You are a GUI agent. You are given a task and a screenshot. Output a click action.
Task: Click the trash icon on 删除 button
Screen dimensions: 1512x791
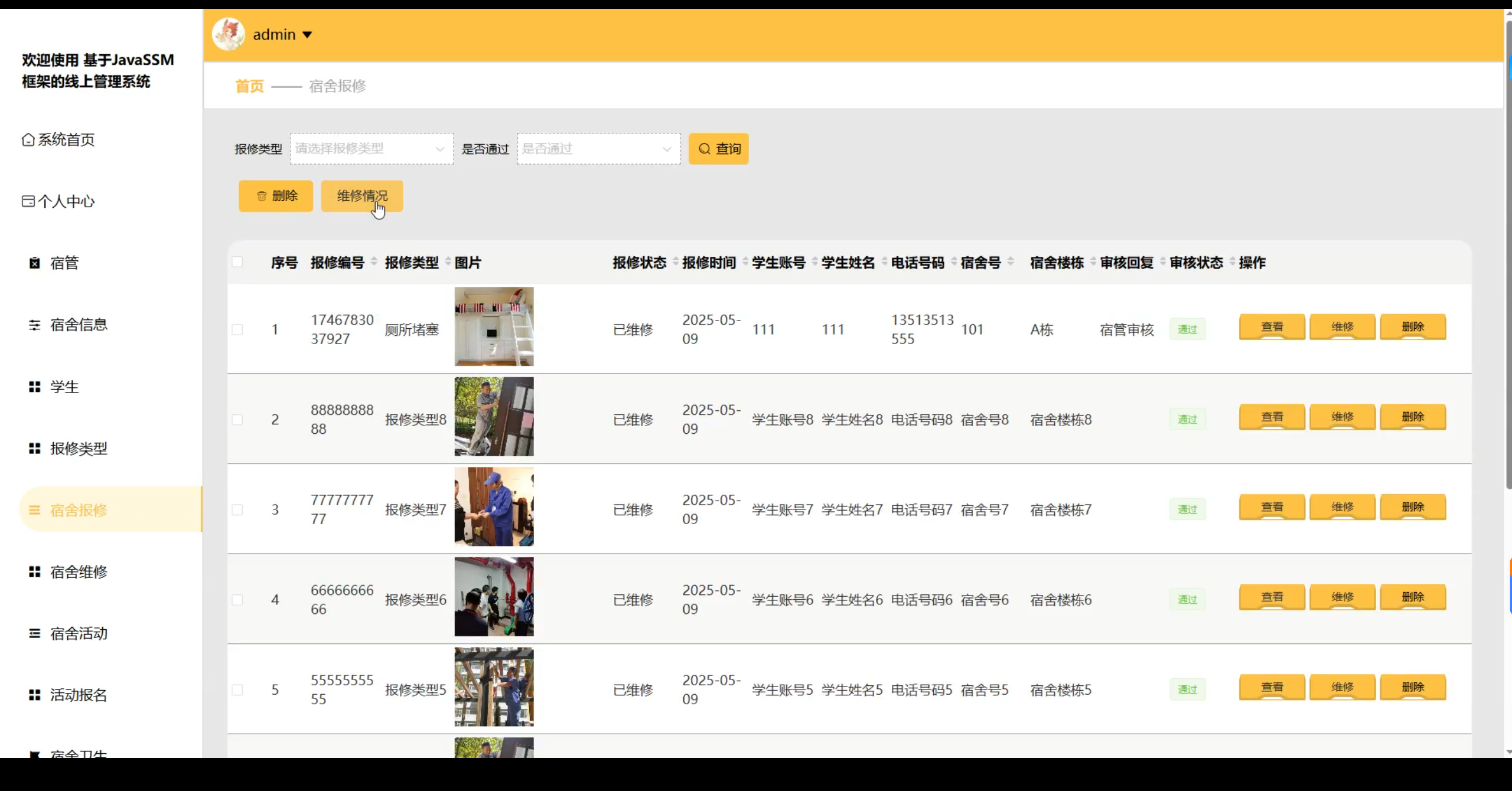tap(261, 196)
